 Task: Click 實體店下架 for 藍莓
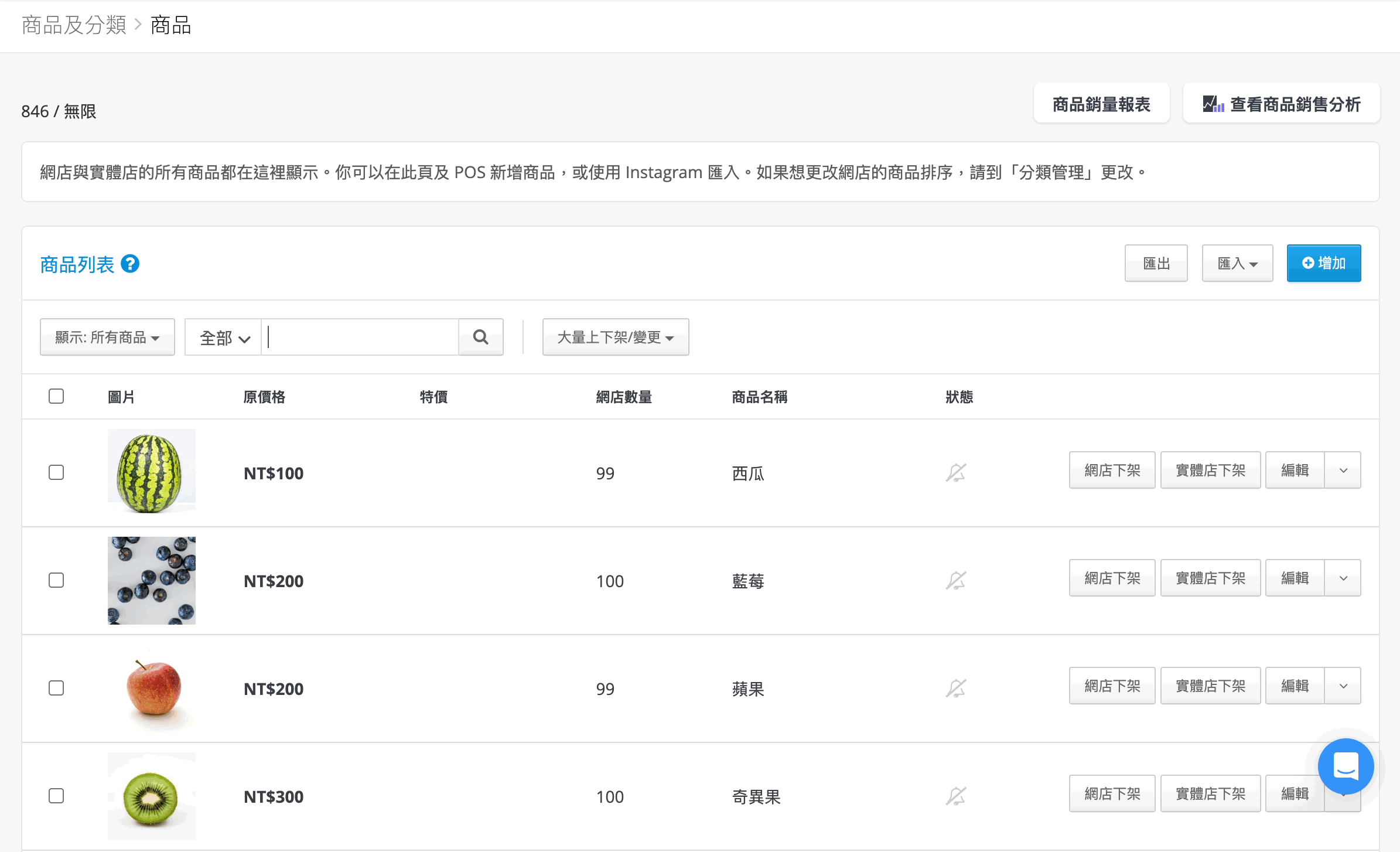1210,578
